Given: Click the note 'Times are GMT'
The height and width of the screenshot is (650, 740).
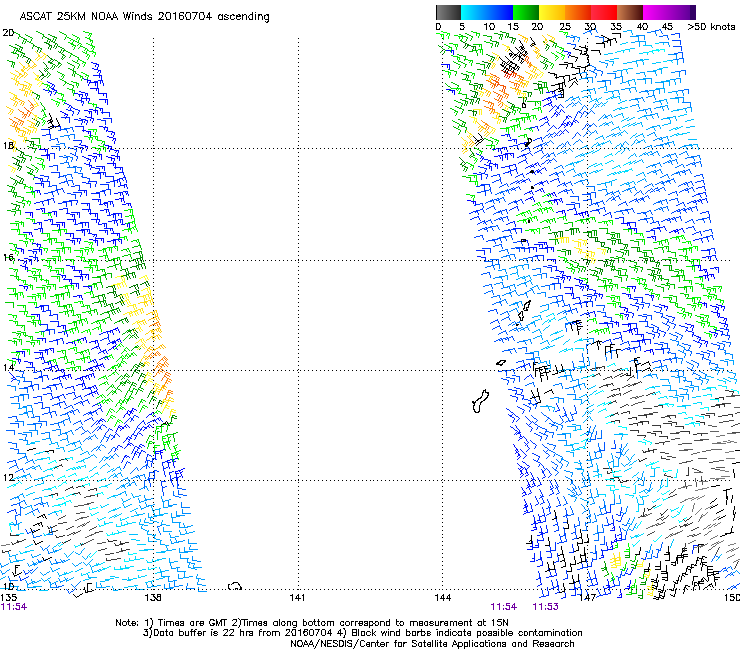Looking at the screenshot, I should [192, 623].
